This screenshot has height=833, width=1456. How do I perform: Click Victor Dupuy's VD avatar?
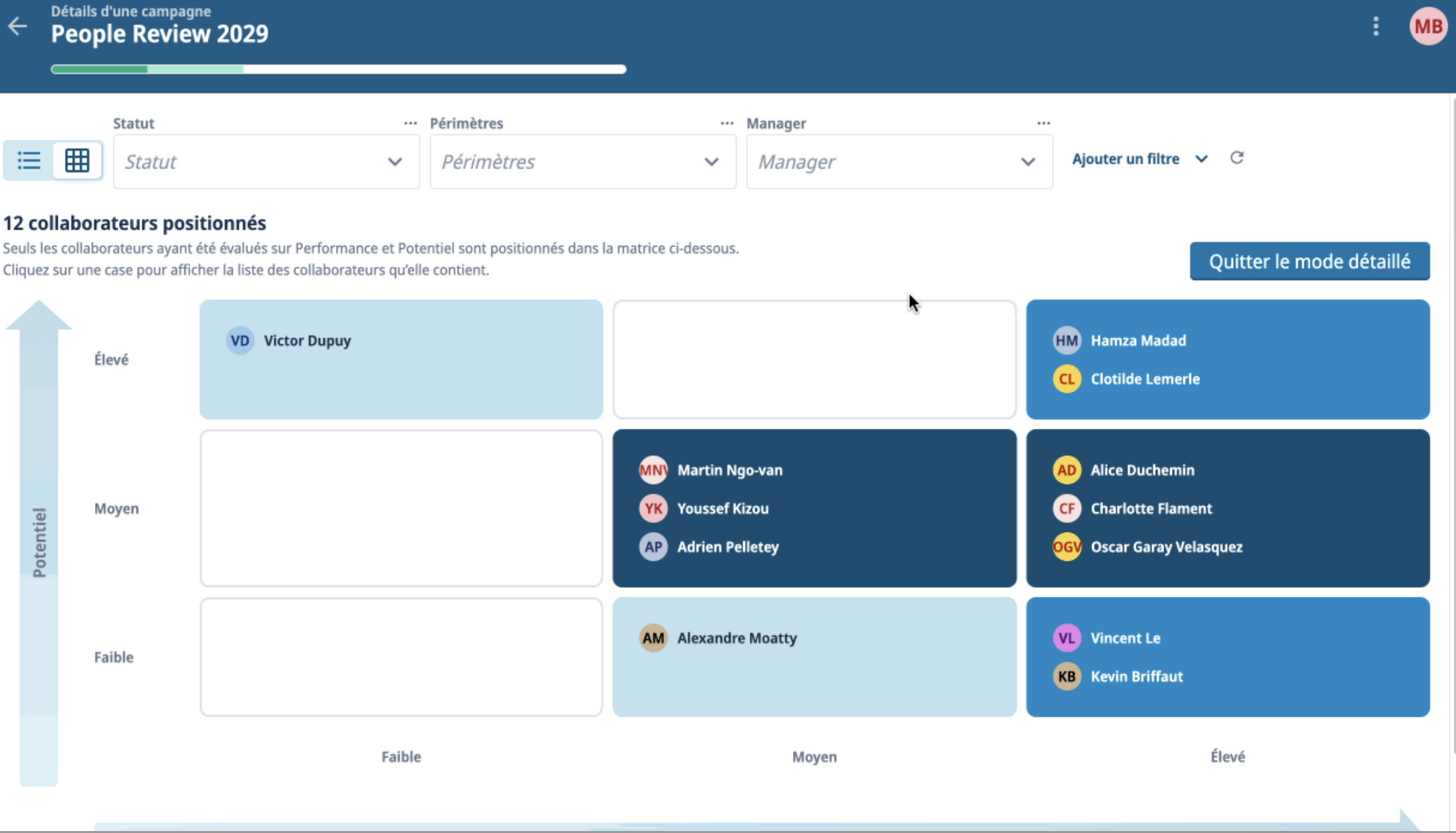240,340
